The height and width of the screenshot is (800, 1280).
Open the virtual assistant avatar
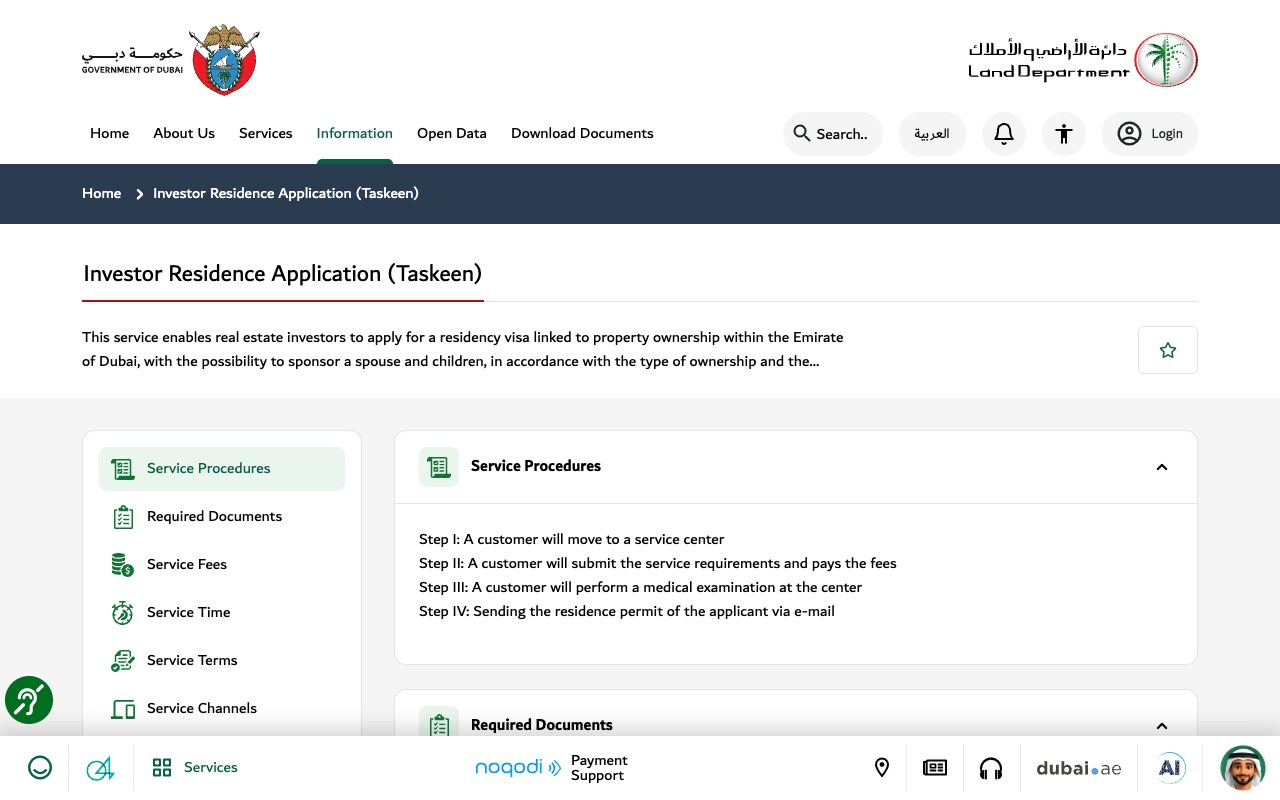pos(1243,768)
